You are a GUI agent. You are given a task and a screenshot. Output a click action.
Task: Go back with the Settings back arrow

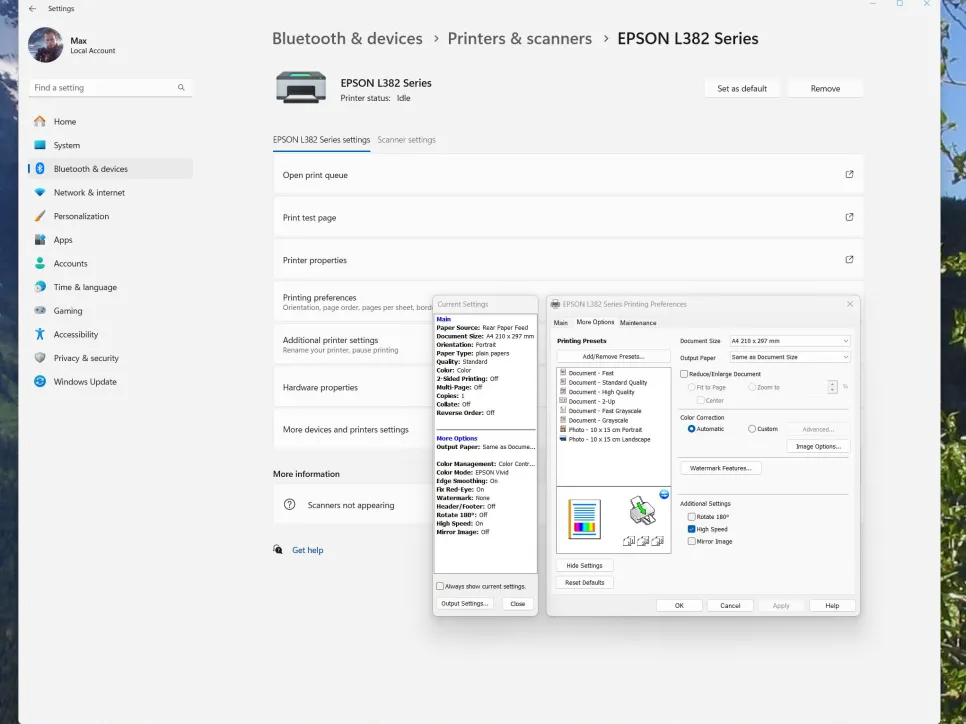click(x=33, y=9)
